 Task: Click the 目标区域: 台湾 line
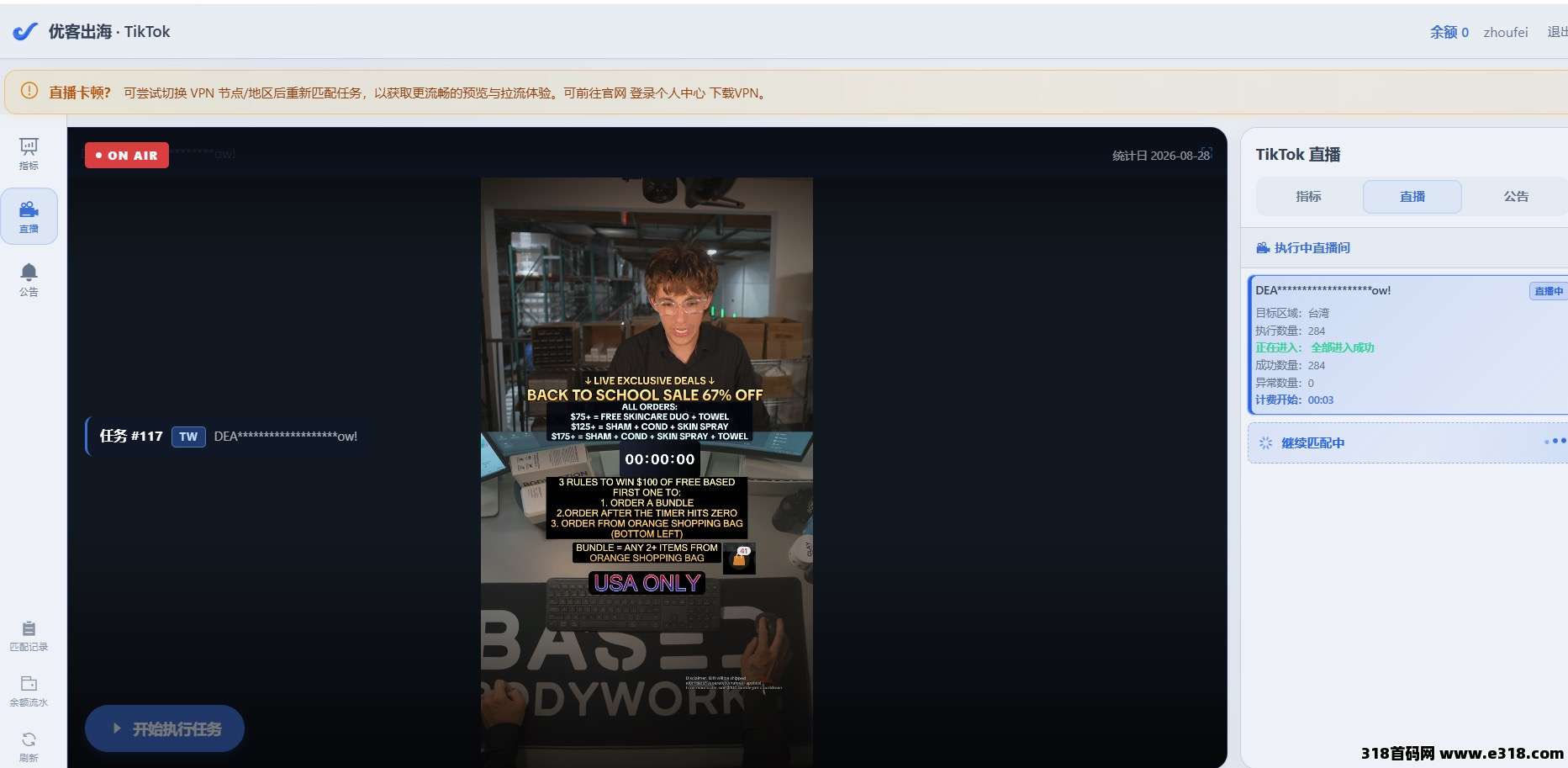click(1292, 313)
